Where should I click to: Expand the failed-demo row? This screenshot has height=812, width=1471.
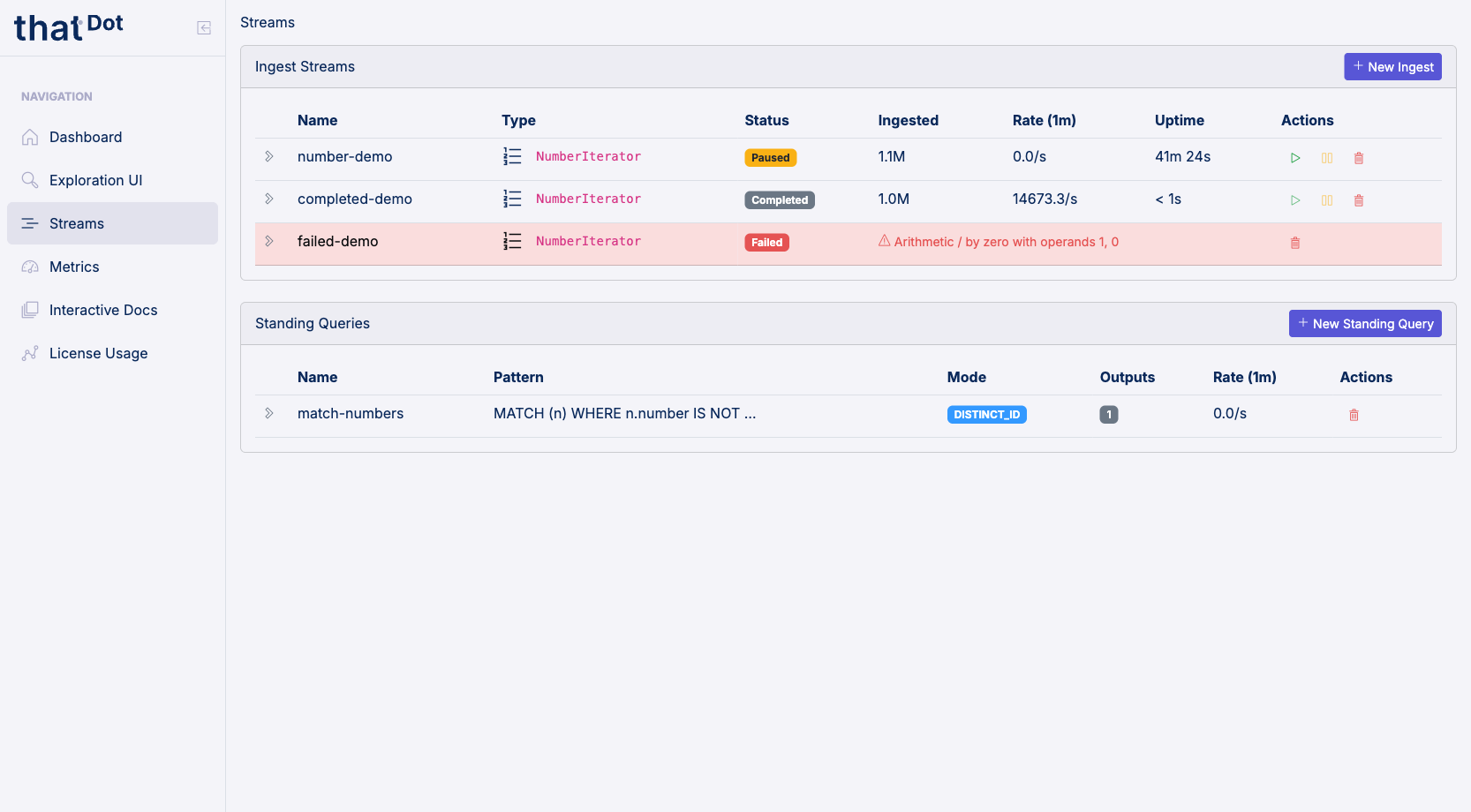click(x=269, y=241)
